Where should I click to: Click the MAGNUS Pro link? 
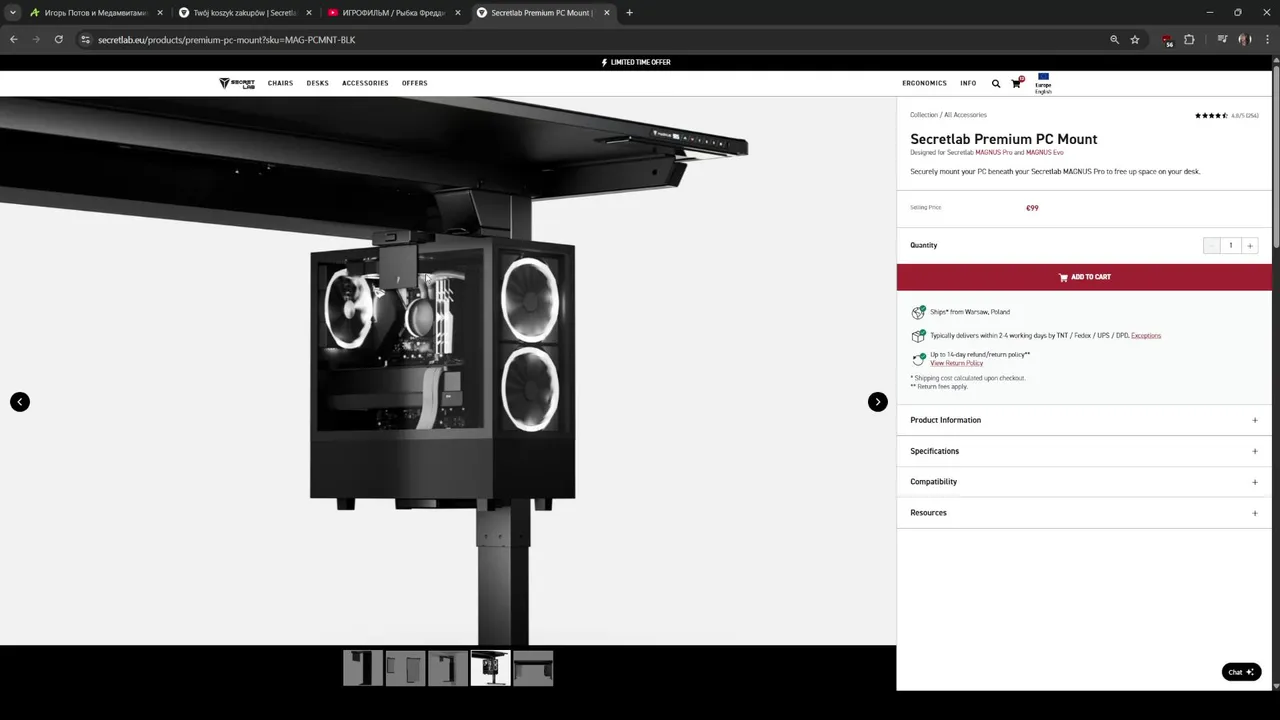(994, 153)
